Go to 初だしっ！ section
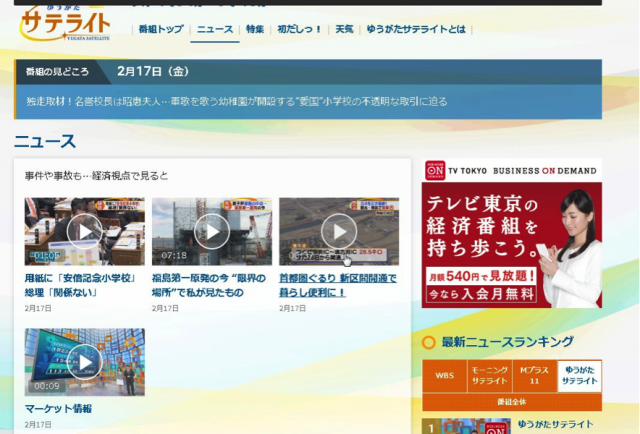This screenshot has height=434, width=640. [300, 29]
